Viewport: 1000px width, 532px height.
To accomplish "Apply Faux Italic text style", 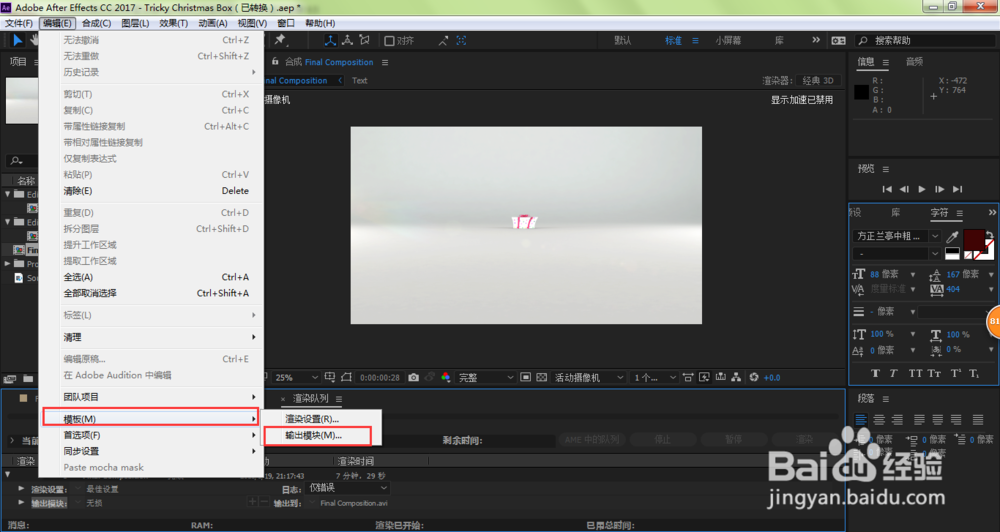I will [893, 374].
